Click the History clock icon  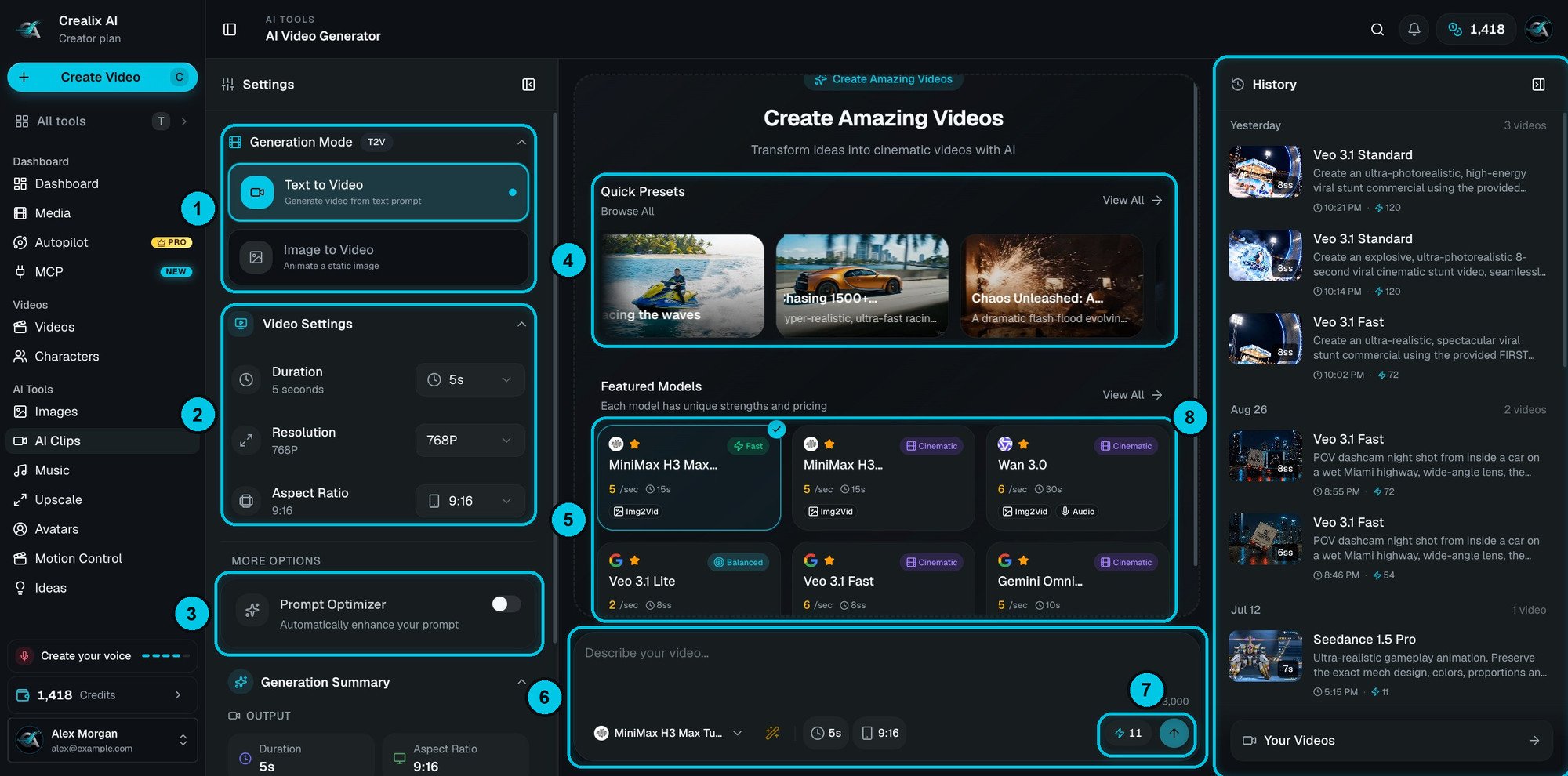[x=1238, y=84]
